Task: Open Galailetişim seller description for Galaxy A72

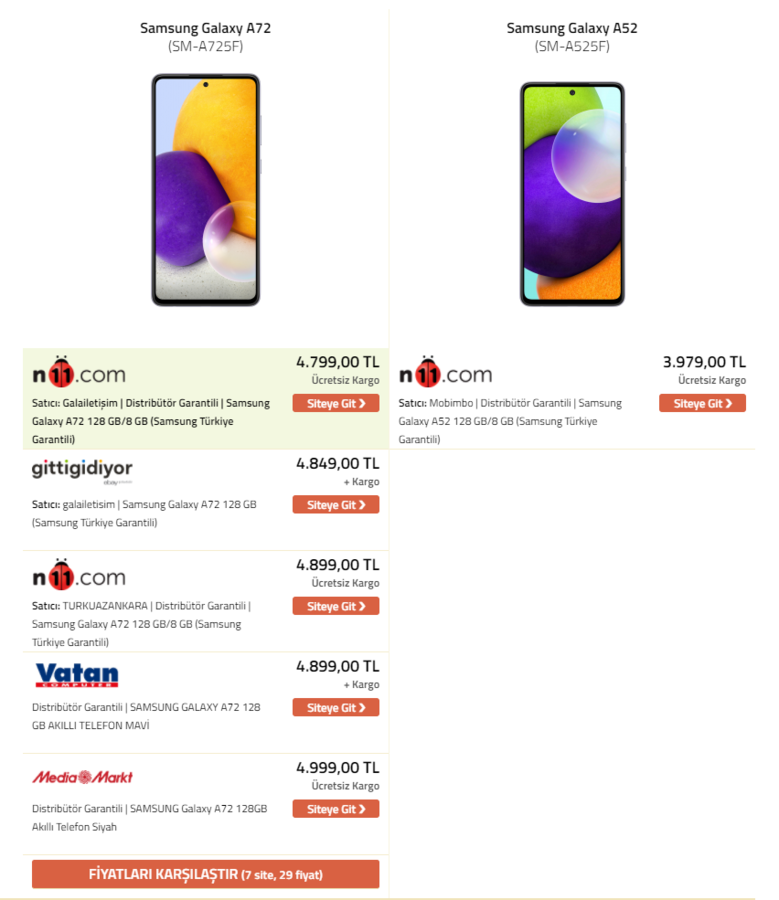Action: tap(151, 421)
